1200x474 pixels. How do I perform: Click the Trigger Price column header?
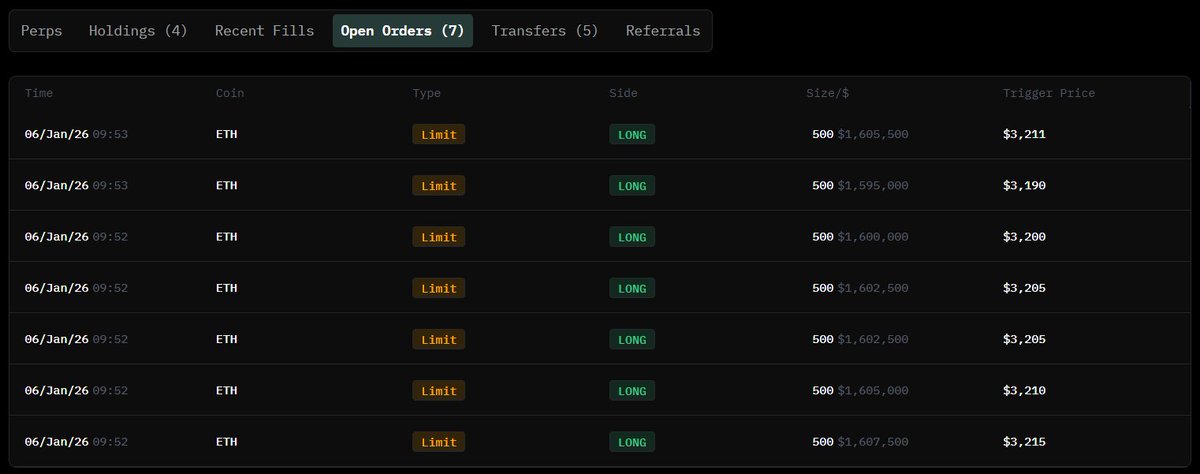click(x=1049, y=93)
